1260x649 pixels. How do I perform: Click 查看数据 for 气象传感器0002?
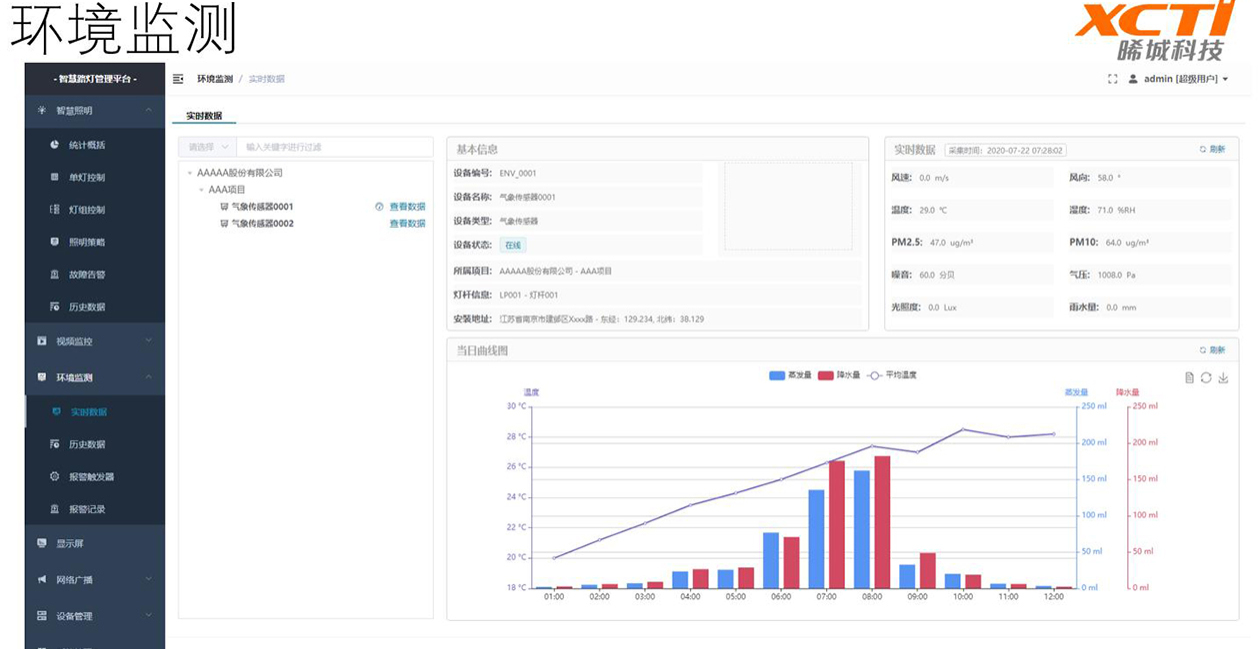(x=407, y=224)
